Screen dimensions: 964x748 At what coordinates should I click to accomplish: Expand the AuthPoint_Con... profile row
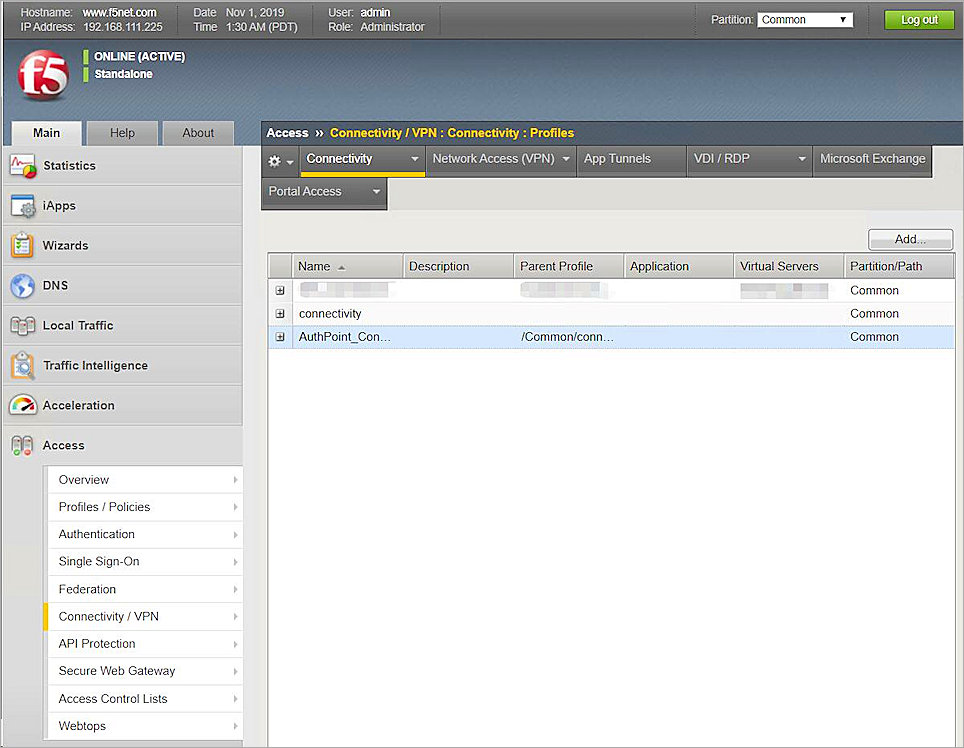click(x=280, y=337)
